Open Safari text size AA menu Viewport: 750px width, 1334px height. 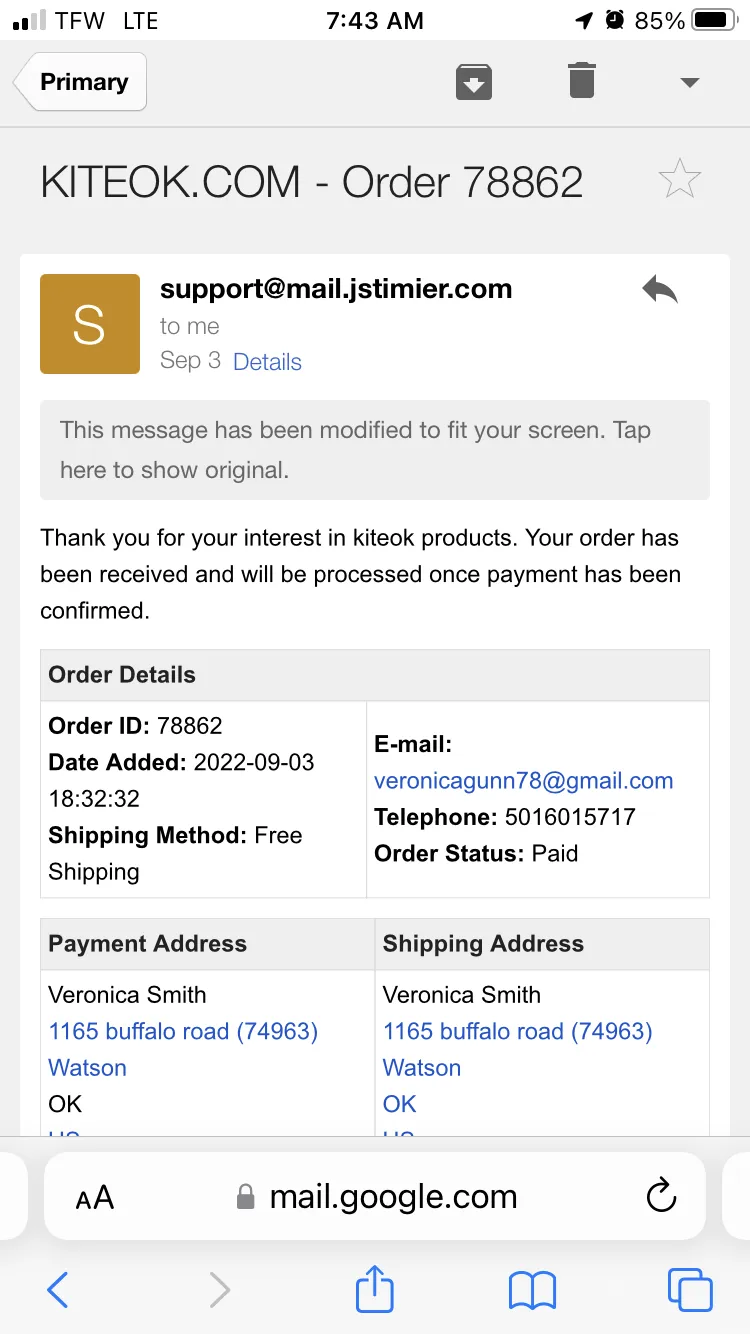(95, 1197)
